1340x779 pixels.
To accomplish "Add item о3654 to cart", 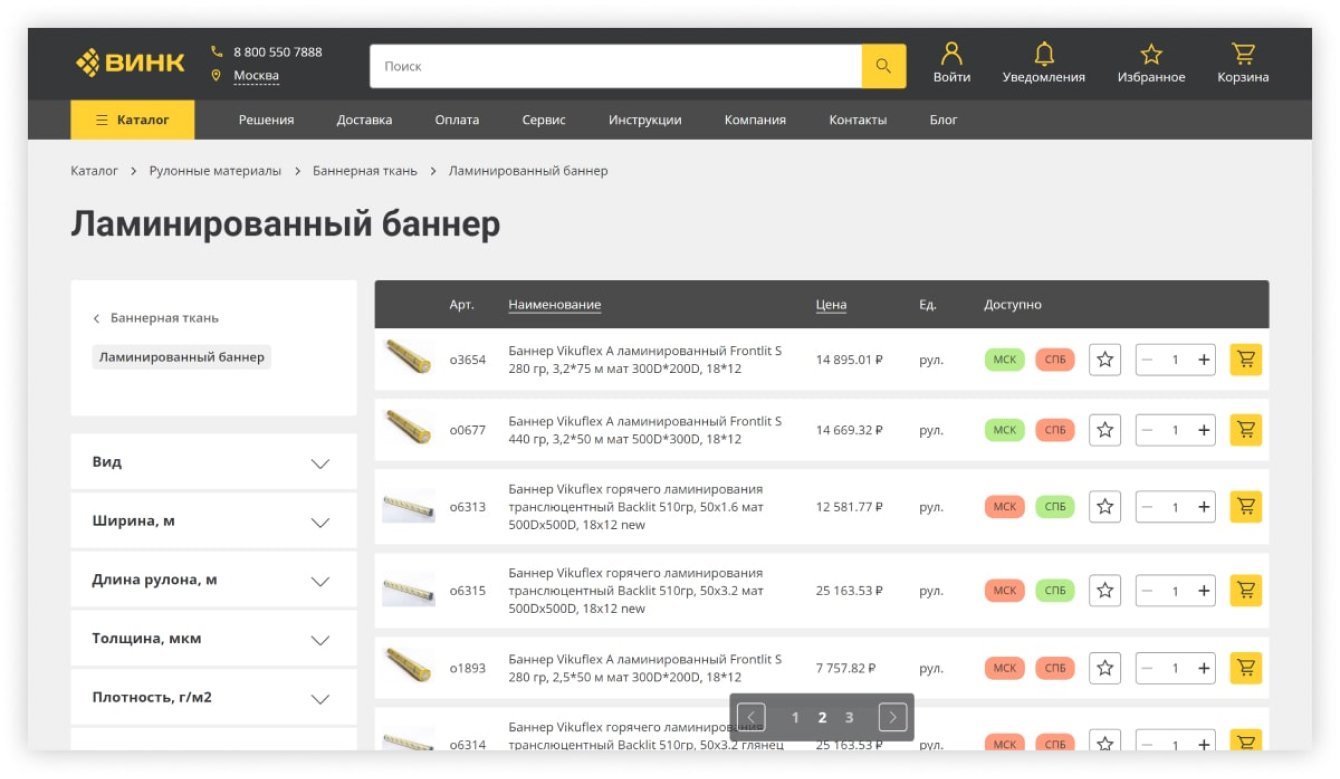I will tap(1246, 359).
